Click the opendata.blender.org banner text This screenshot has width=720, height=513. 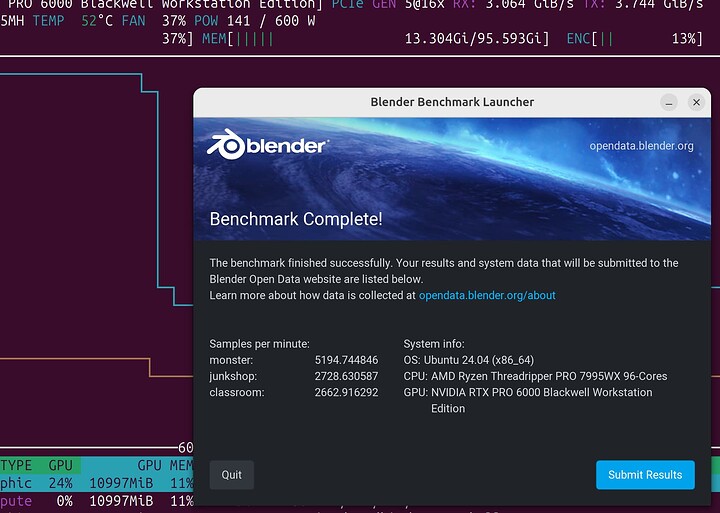(641, 146)
